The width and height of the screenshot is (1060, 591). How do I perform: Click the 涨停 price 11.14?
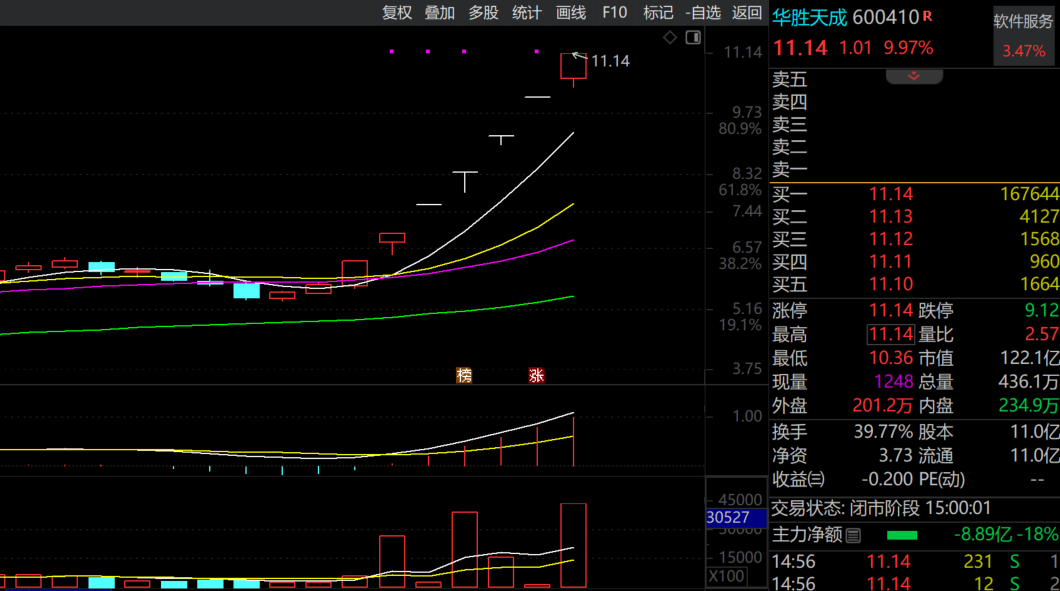click(x=890, y=310)
